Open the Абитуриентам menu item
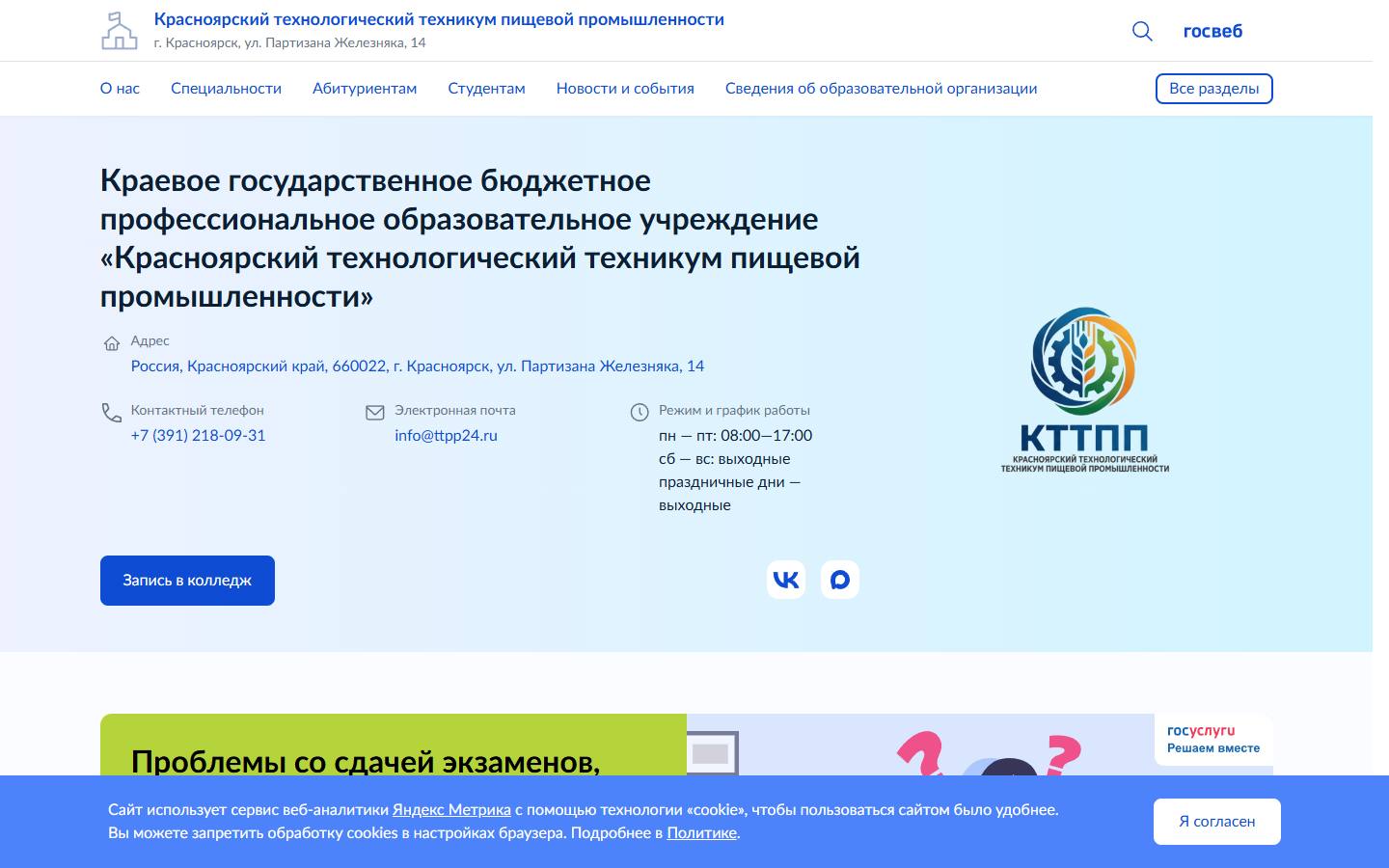This screenshot has width=1389, height=868. (365, 88)
